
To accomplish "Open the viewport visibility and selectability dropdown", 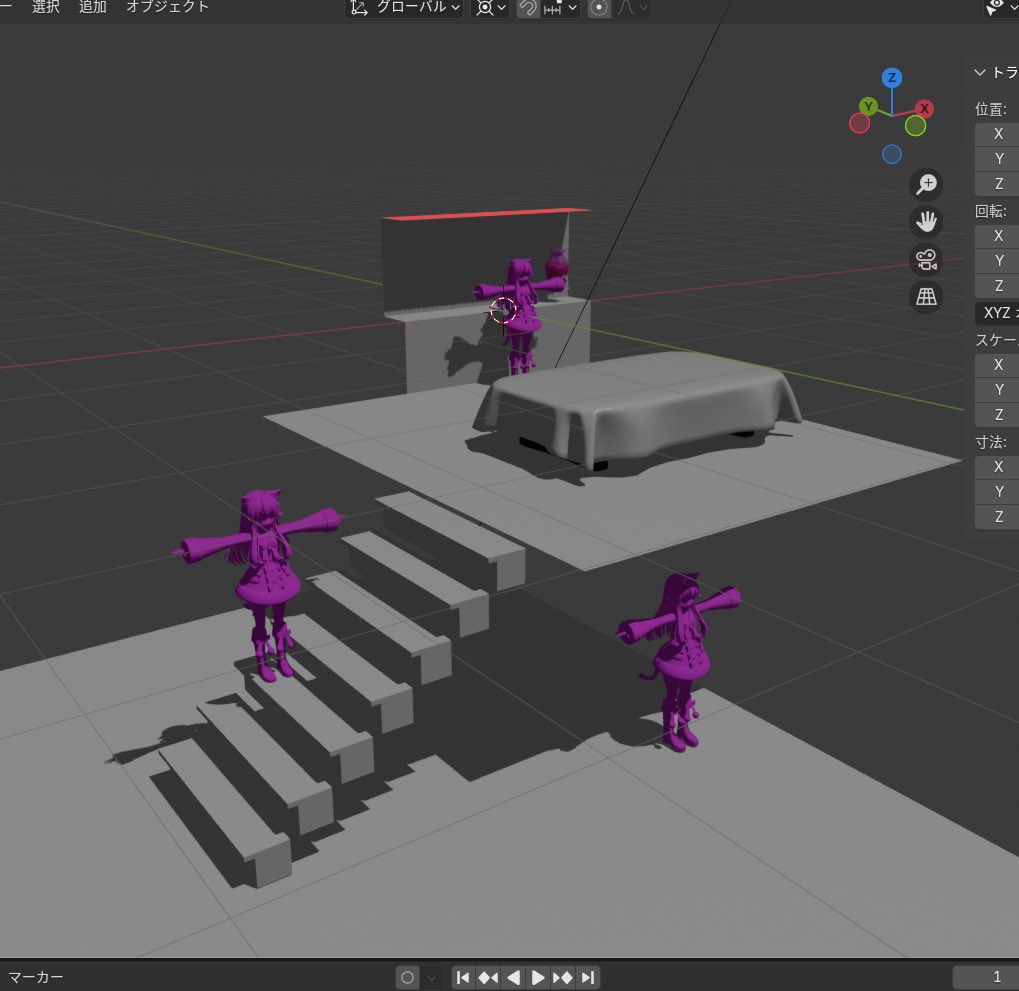I will [x=1001, y=7].
